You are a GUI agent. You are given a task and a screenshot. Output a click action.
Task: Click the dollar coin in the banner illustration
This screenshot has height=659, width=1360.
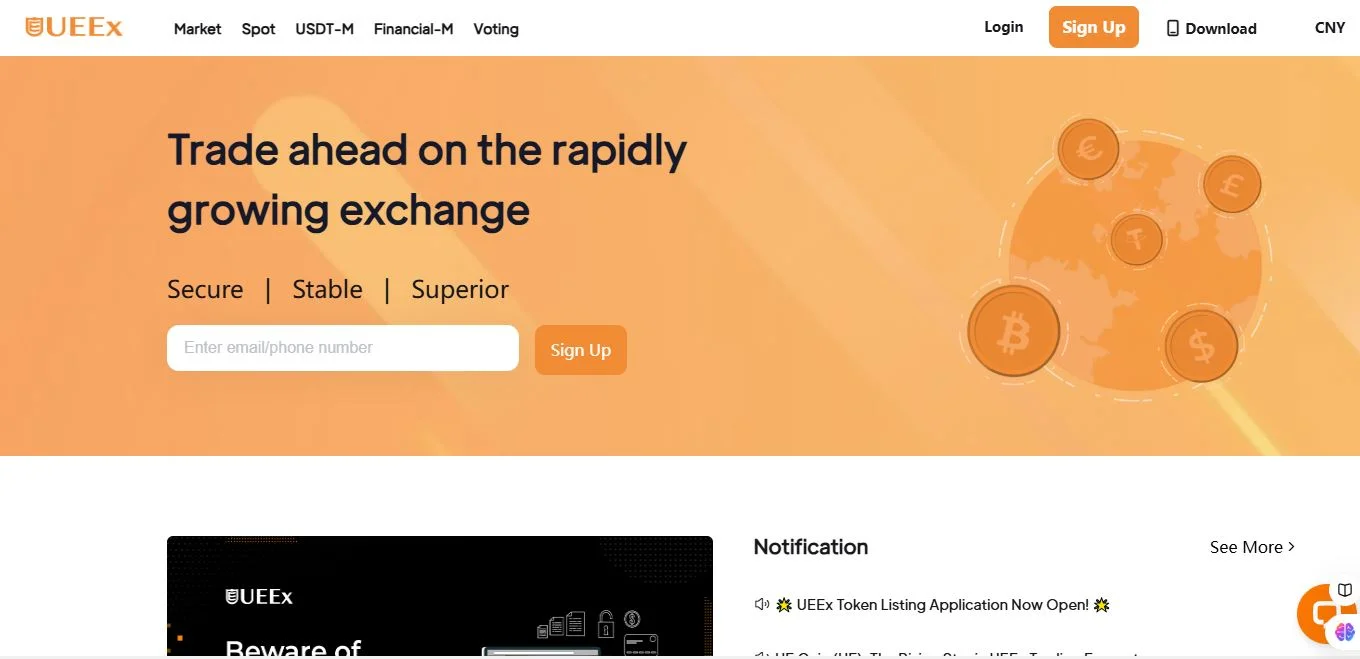(x=1201, y=344)
